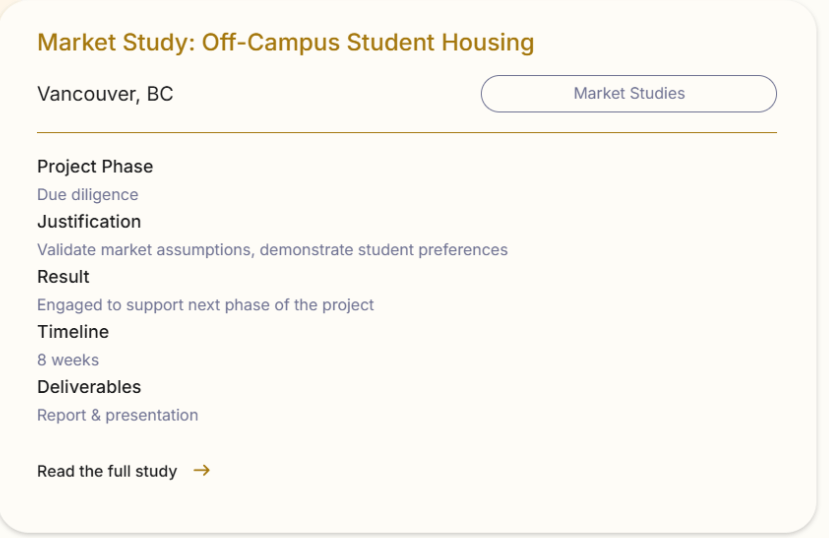Click the word presentation under Deliverables

[151, 415]
